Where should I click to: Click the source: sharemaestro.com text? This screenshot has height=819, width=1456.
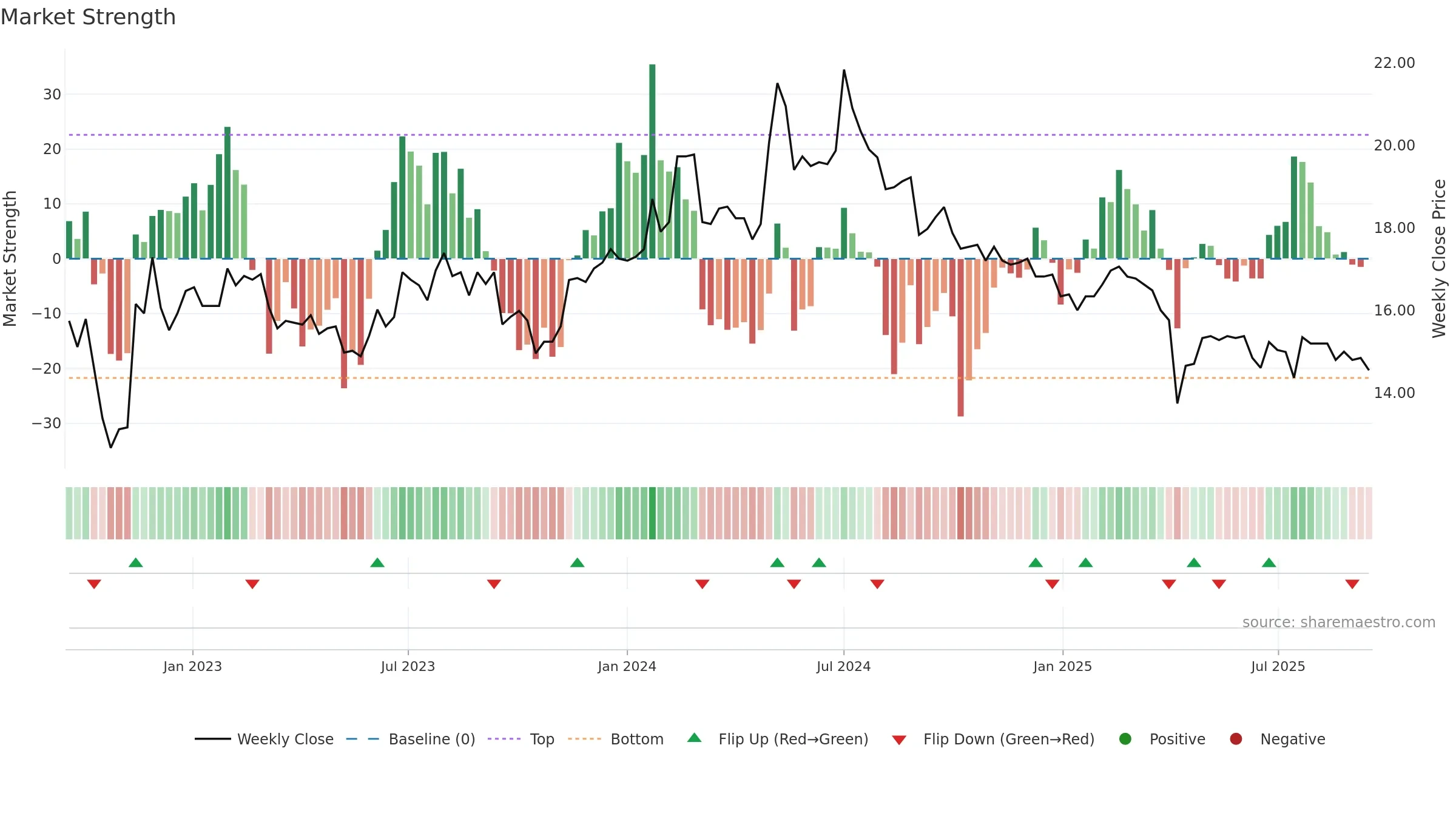point(1339,622)
